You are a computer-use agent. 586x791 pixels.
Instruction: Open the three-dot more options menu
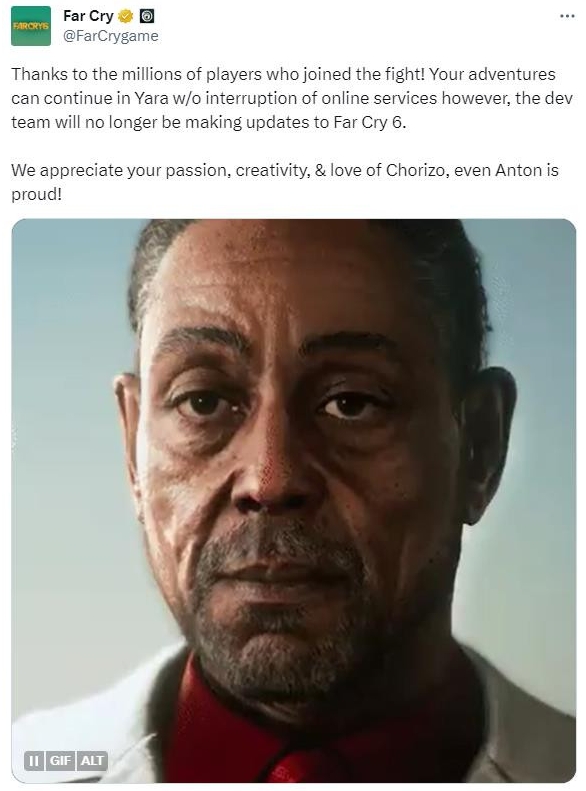(x=567, y=16)
